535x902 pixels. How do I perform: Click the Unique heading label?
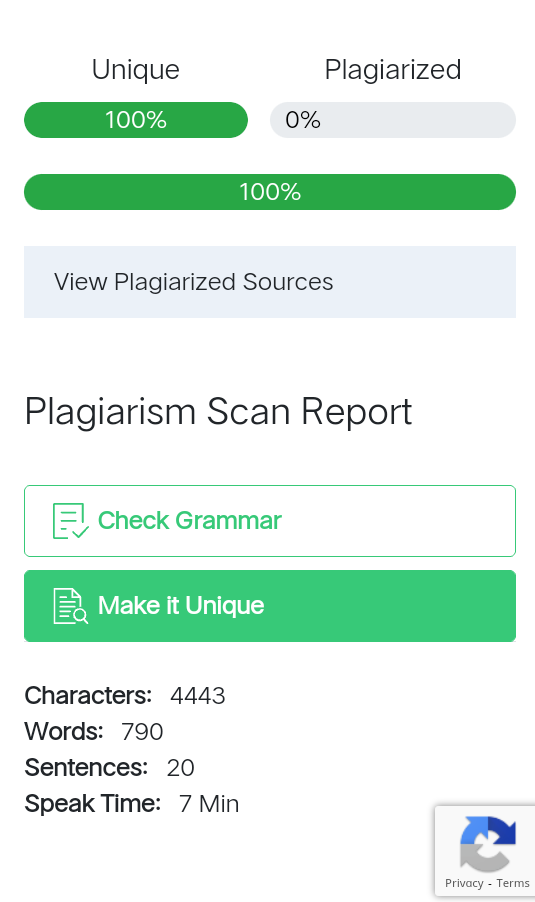pyautogui.click(x=136, y=70)
